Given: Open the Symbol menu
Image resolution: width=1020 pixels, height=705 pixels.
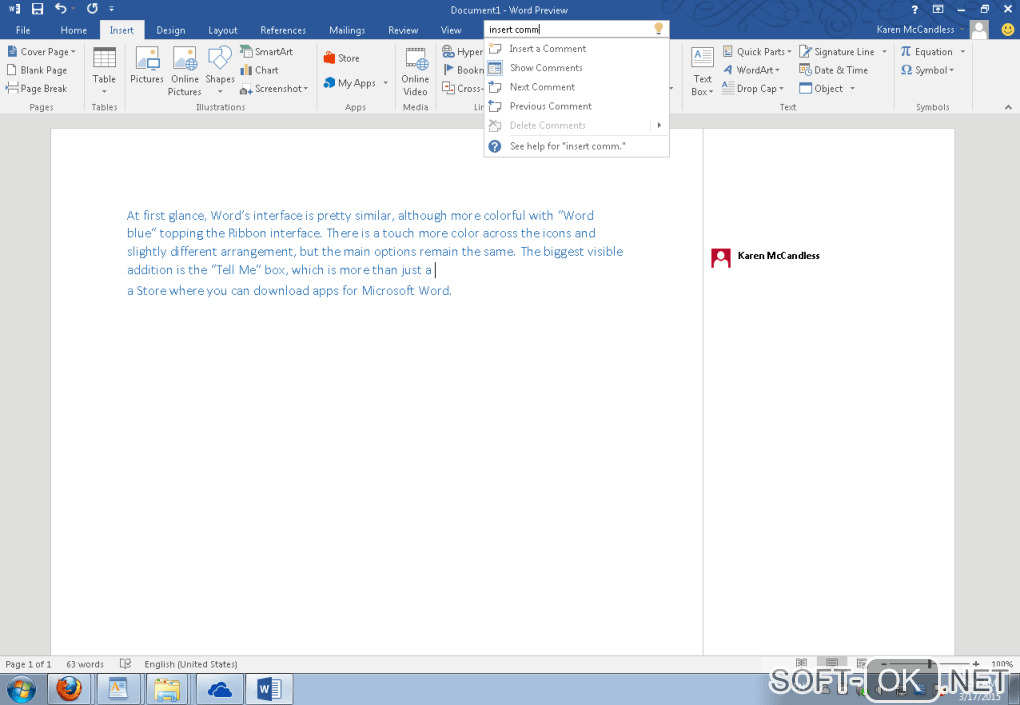Looking at the screenshot, I should click(x=927, y=70).
